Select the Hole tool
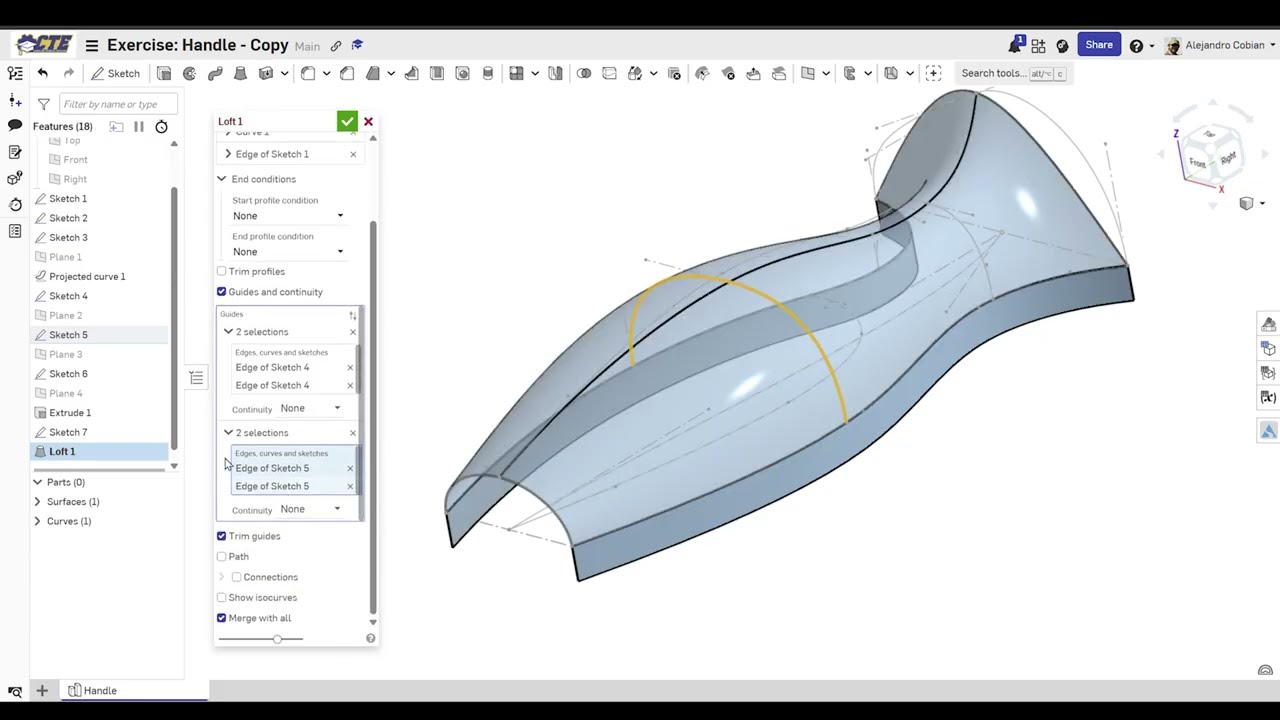 [462, 73]
